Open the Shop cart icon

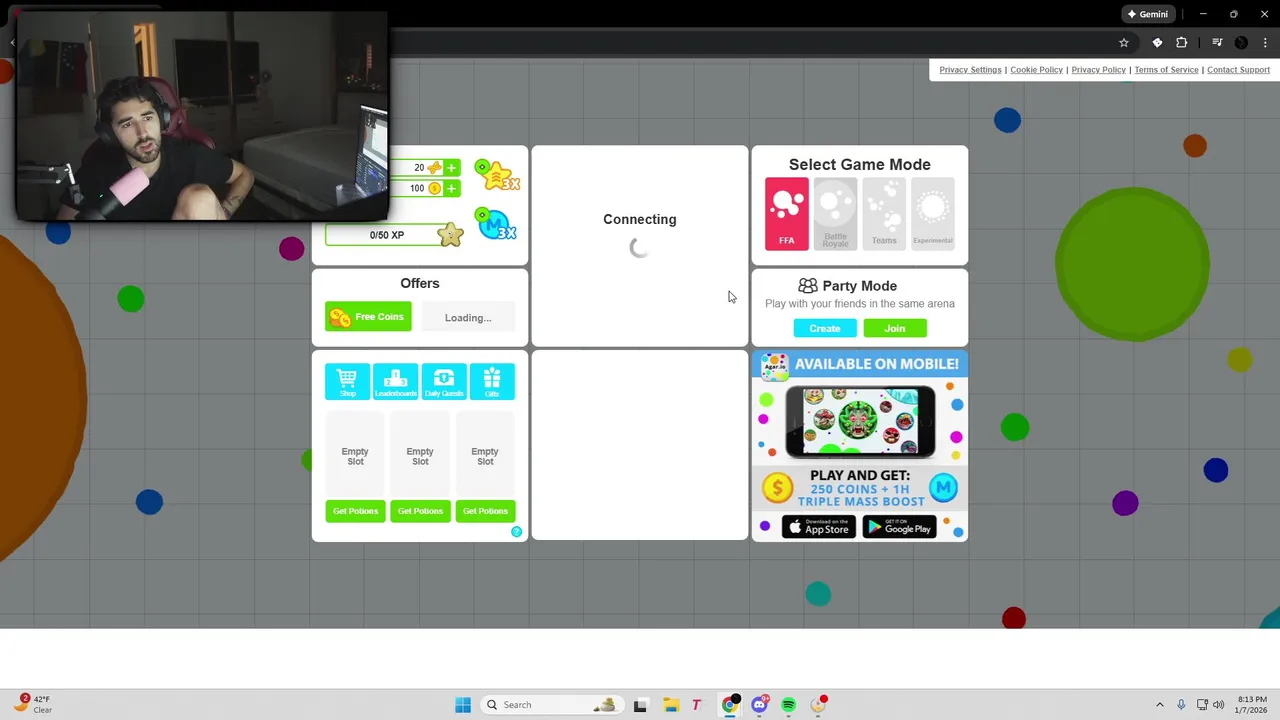[347, 382]
